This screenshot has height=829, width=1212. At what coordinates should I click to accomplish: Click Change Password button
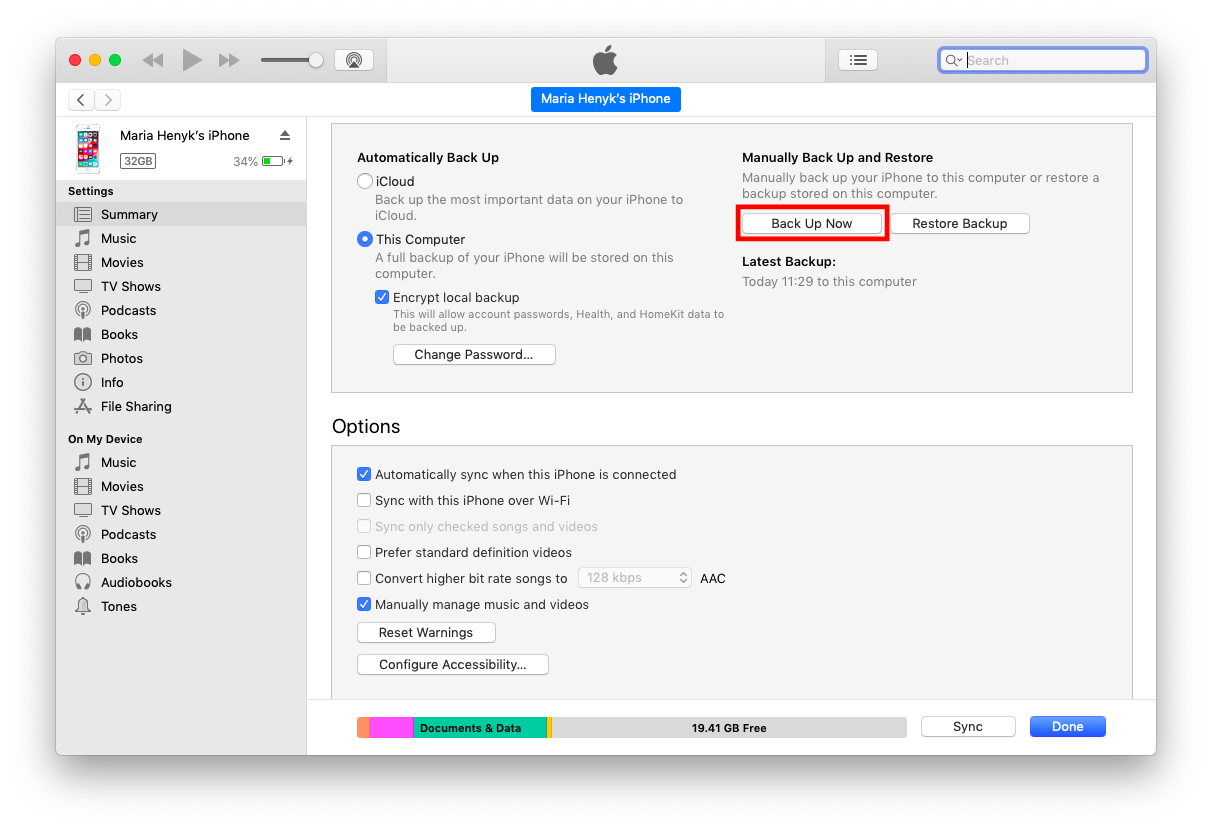[x=474, y=354]
